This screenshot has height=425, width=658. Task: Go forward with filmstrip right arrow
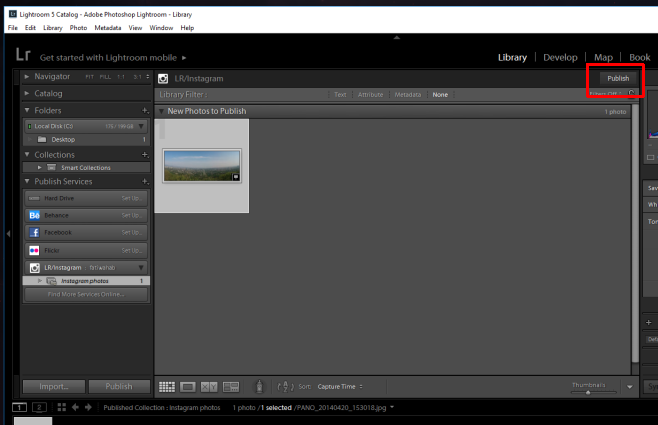pyautogui.click(x=88, y=407)
